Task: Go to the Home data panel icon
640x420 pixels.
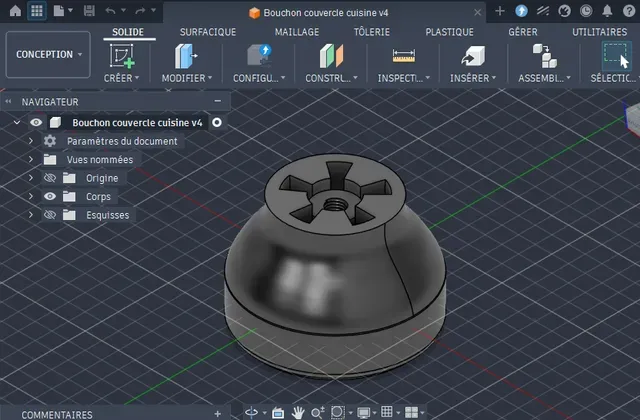Action: (15, 11)
